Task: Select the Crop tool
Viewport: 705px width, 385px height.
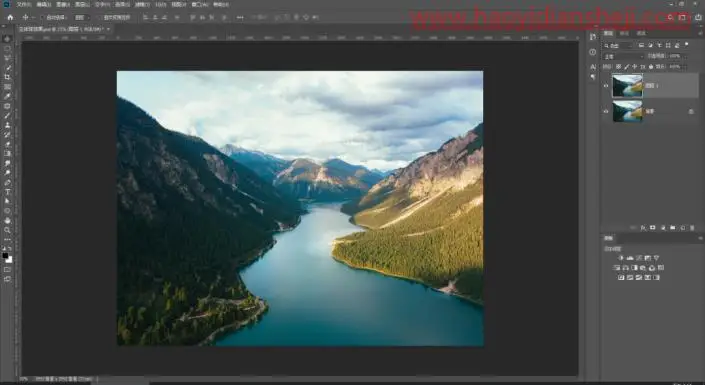Action: click(7, 77)
